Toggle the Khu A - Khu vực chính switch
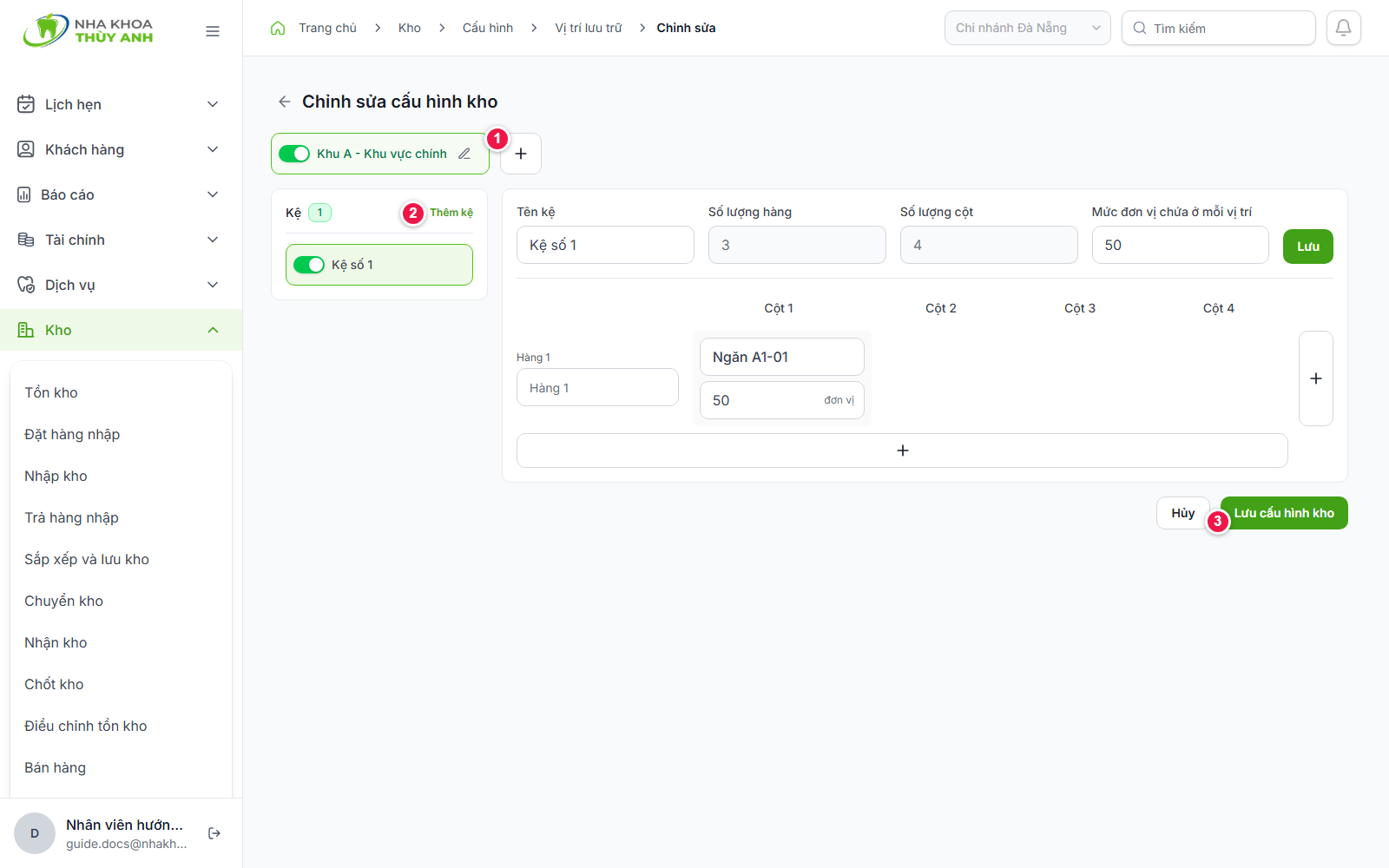 [294, 154]
